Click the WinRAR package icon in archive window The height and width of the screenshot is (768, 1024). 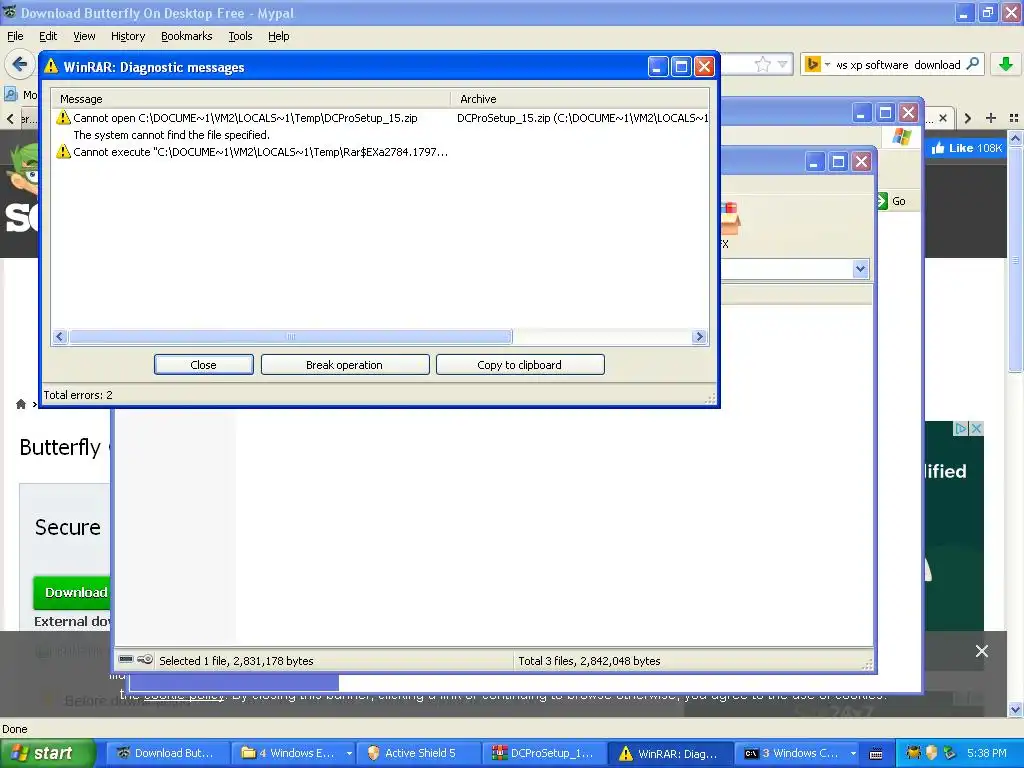[729, 219]
